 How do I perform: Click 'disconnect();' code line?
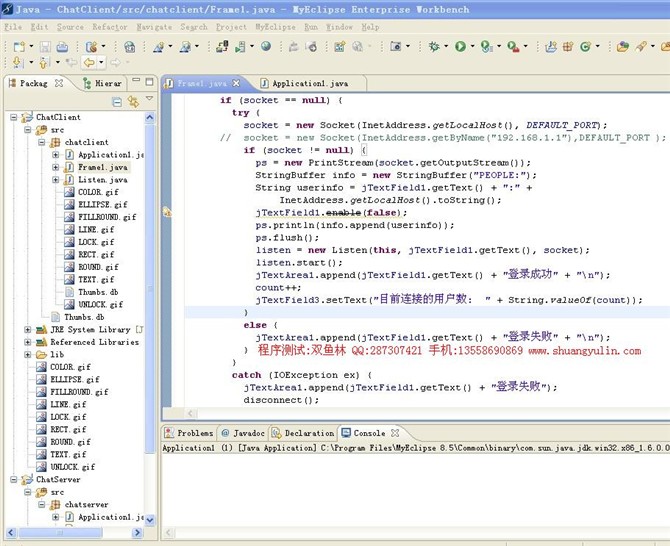click(281, 400)
